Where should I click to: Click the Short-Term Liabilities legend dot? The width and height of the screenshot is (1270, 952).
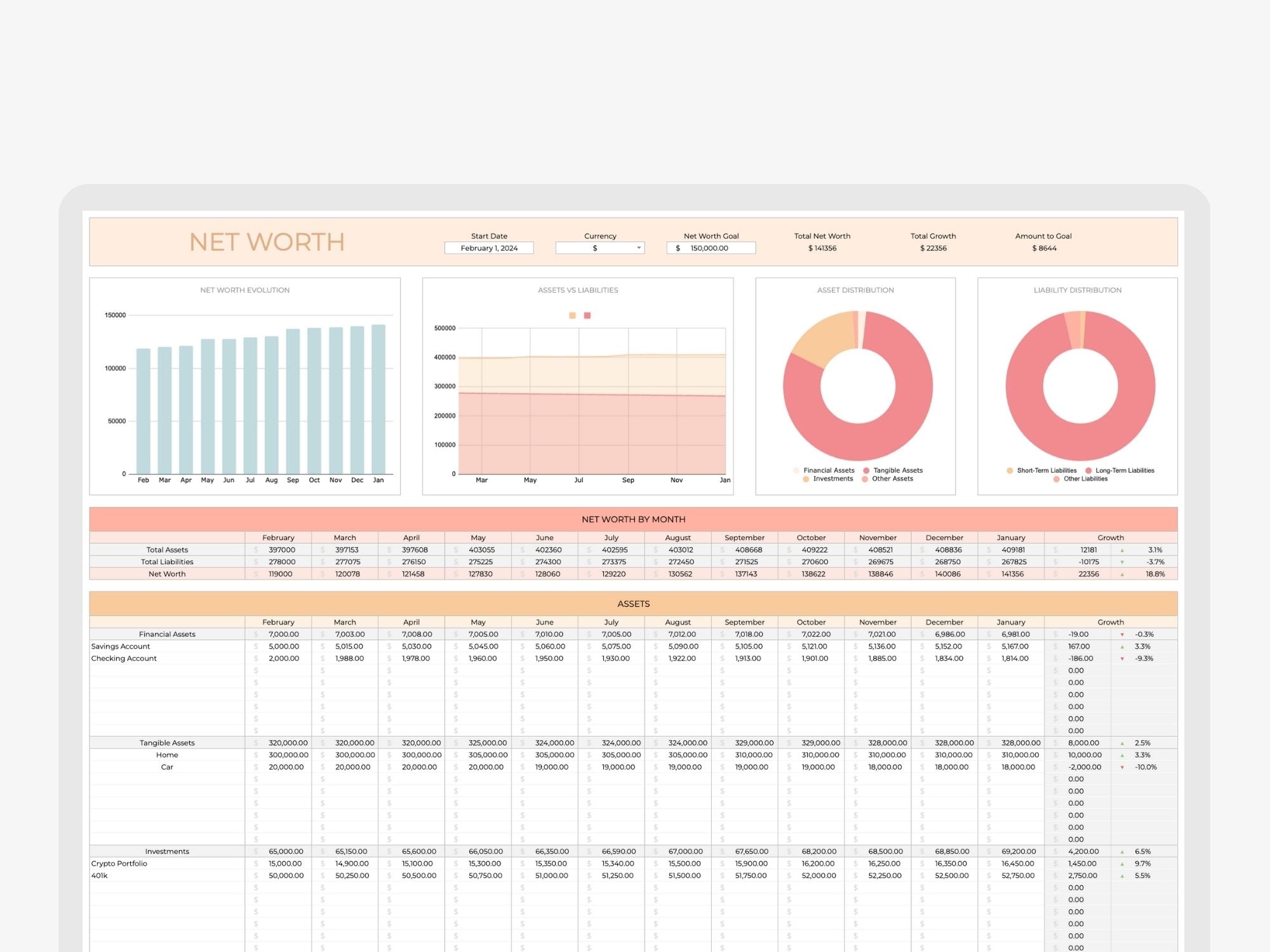click(1010, 470)
